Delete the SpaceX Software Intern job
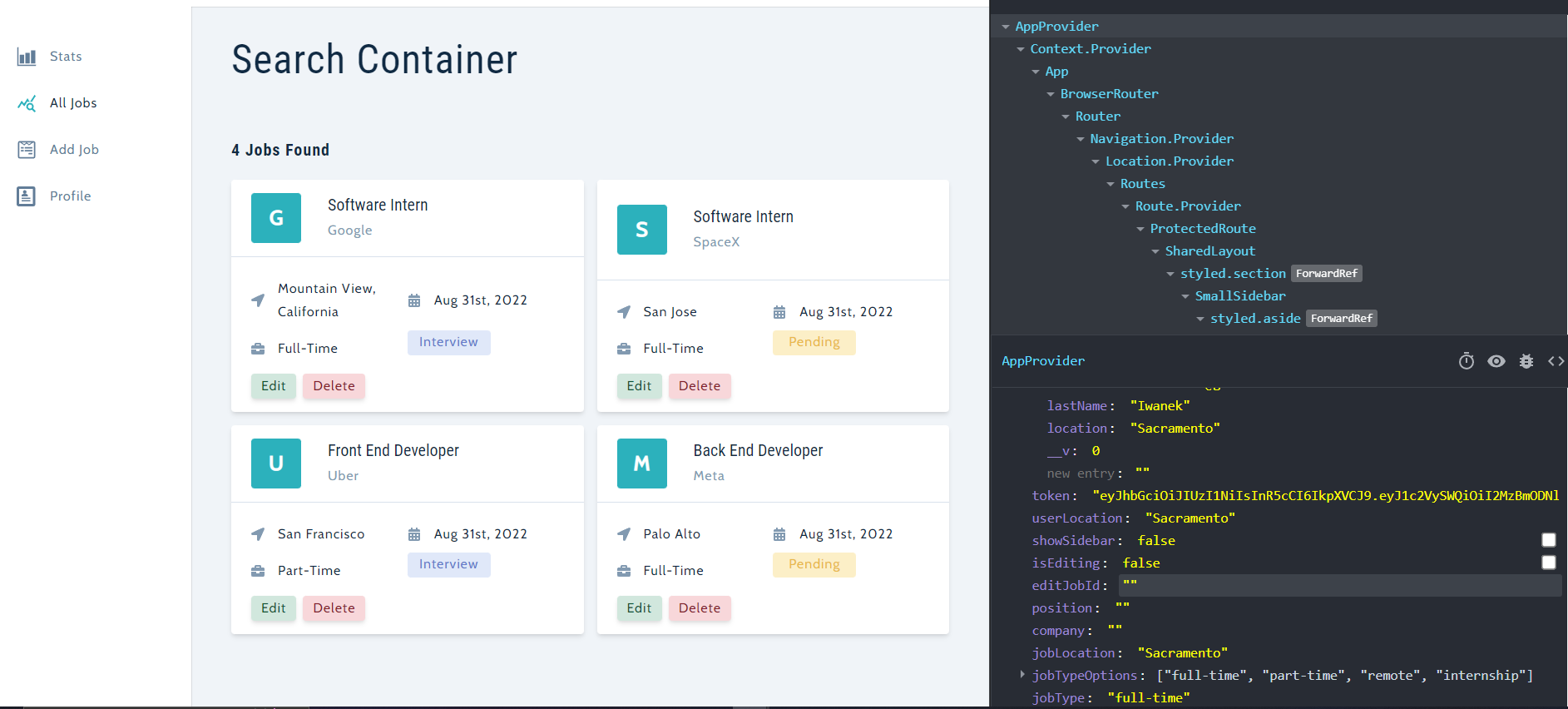The width and height of the screenshot is (1568, 709). [700, 386]
